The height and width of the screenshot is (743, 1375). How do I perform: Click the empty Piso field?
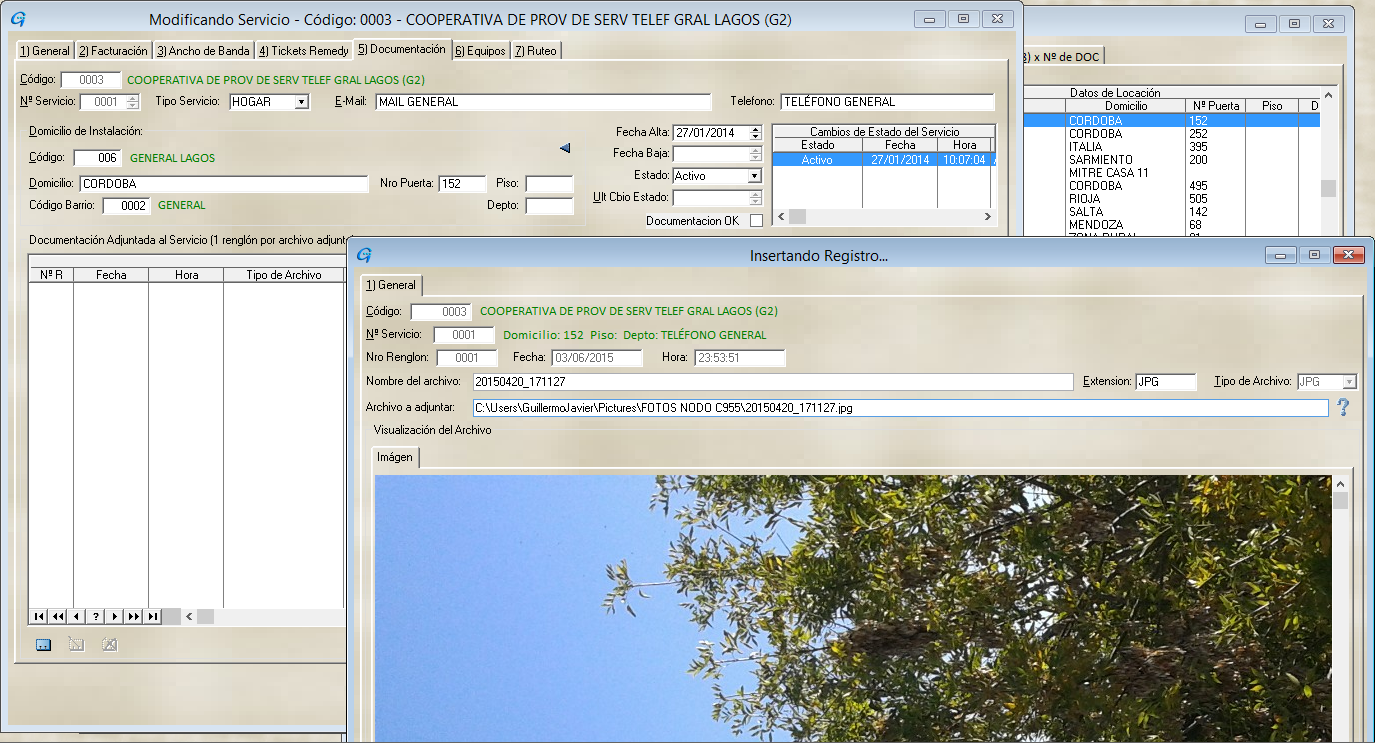549,184
